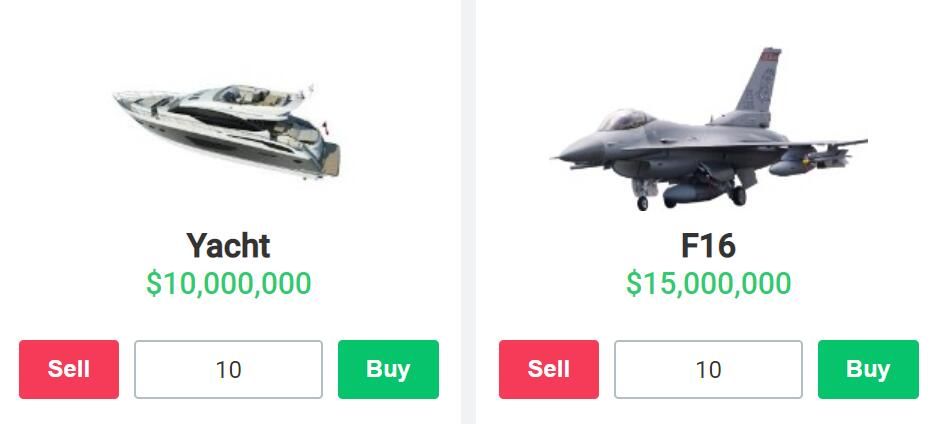
Task: Click the yacht's stern platform
Action: [330, 162]
